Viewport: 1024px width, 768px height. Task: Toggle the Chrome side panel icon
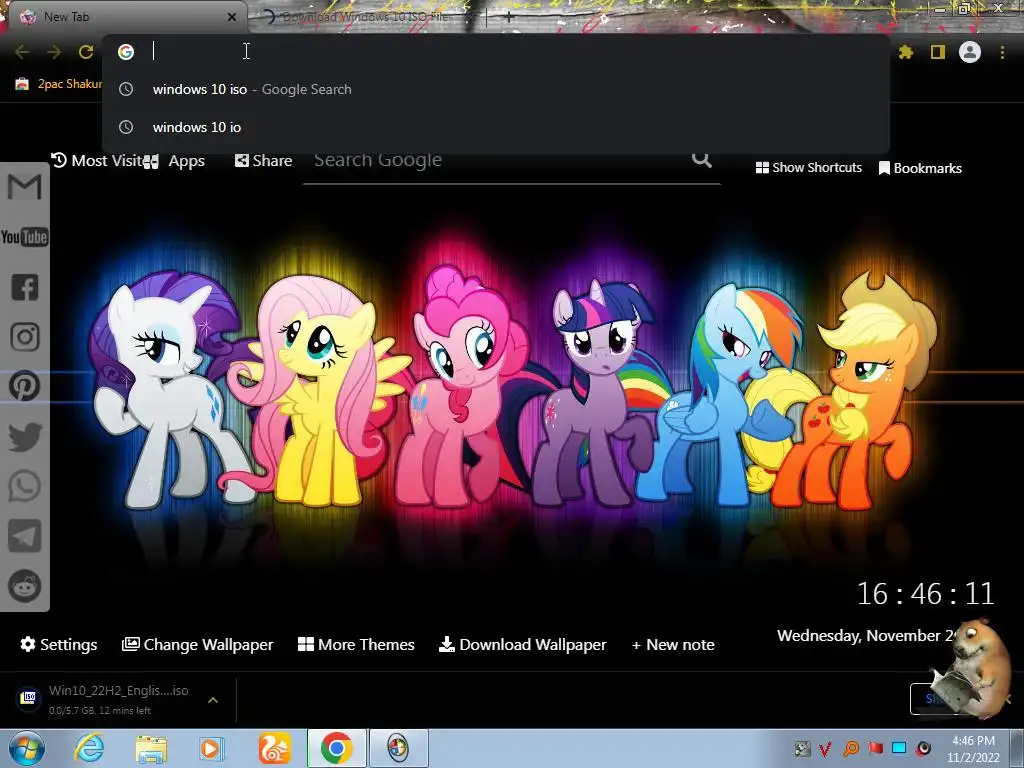click(x=938, y=52)
